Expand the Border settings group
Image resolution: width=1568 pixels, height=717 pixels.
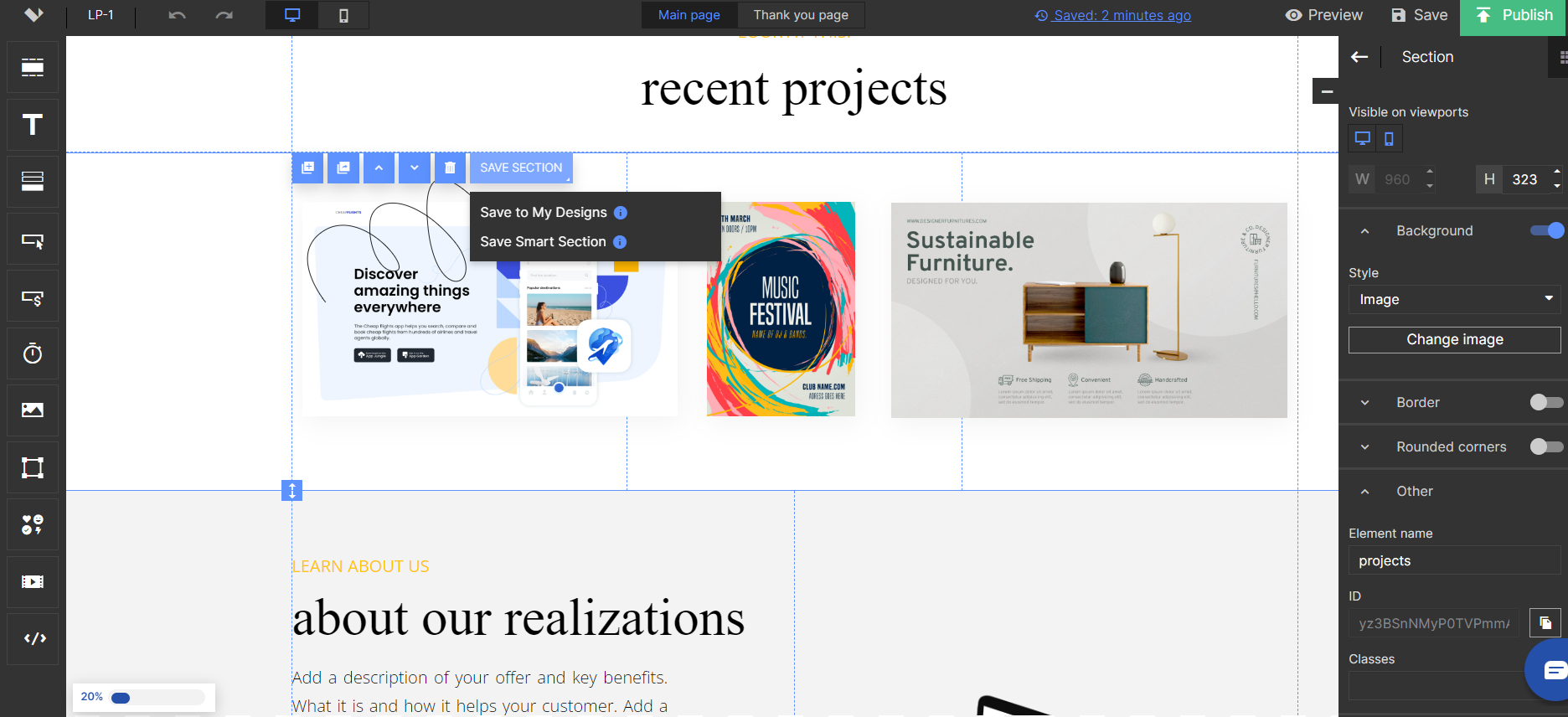tap(1364, 403)
